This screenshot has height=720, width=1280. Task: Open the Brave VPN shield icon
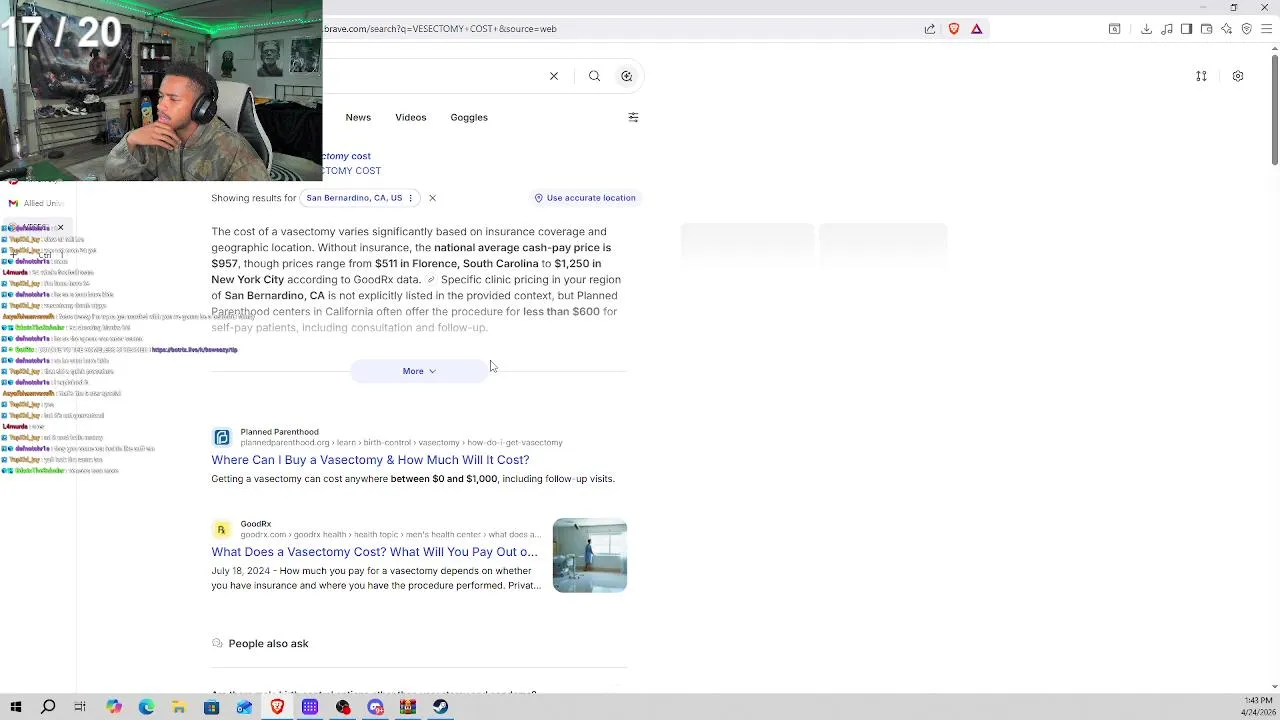pos(1247,29)
